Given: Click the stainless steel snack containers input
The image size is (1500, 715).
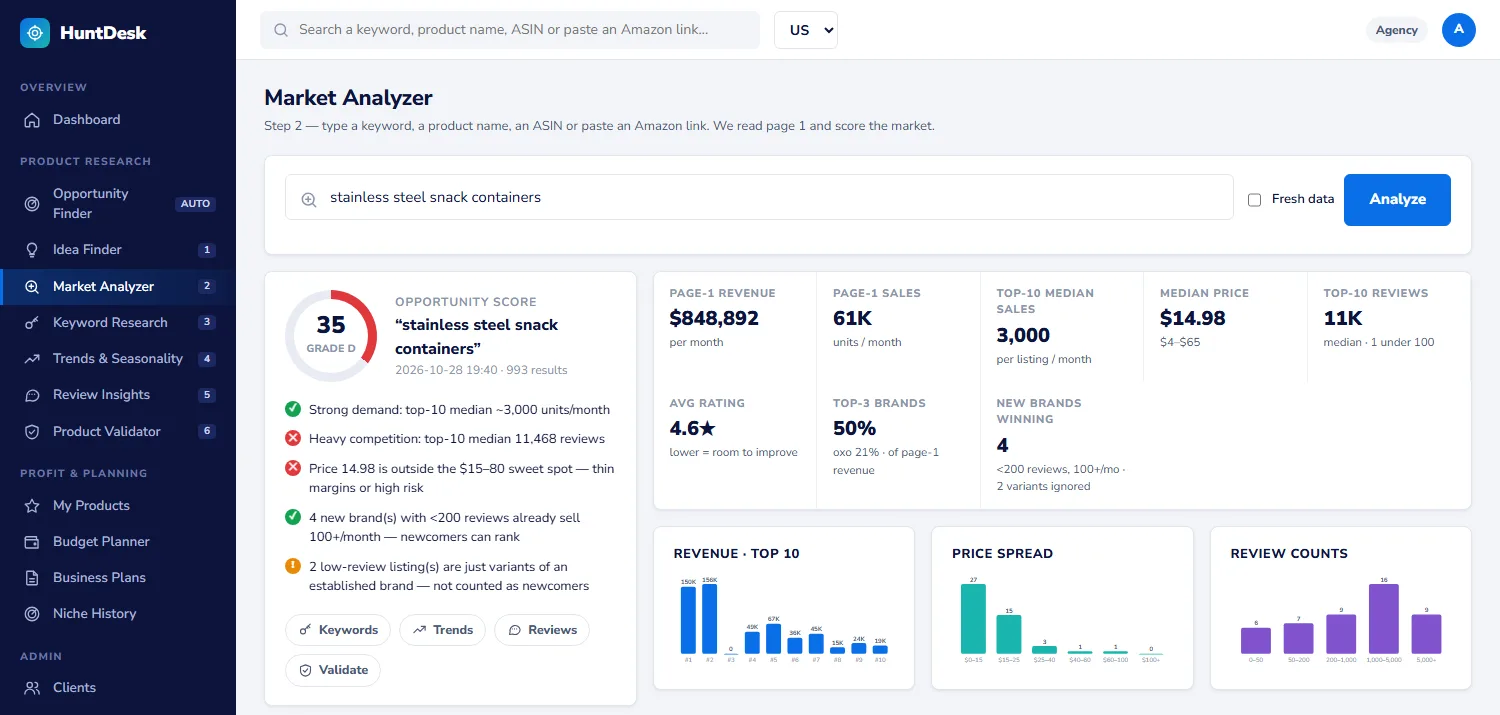Looking at the screenshot, I should pyautogui.click(x=759, y=198).
